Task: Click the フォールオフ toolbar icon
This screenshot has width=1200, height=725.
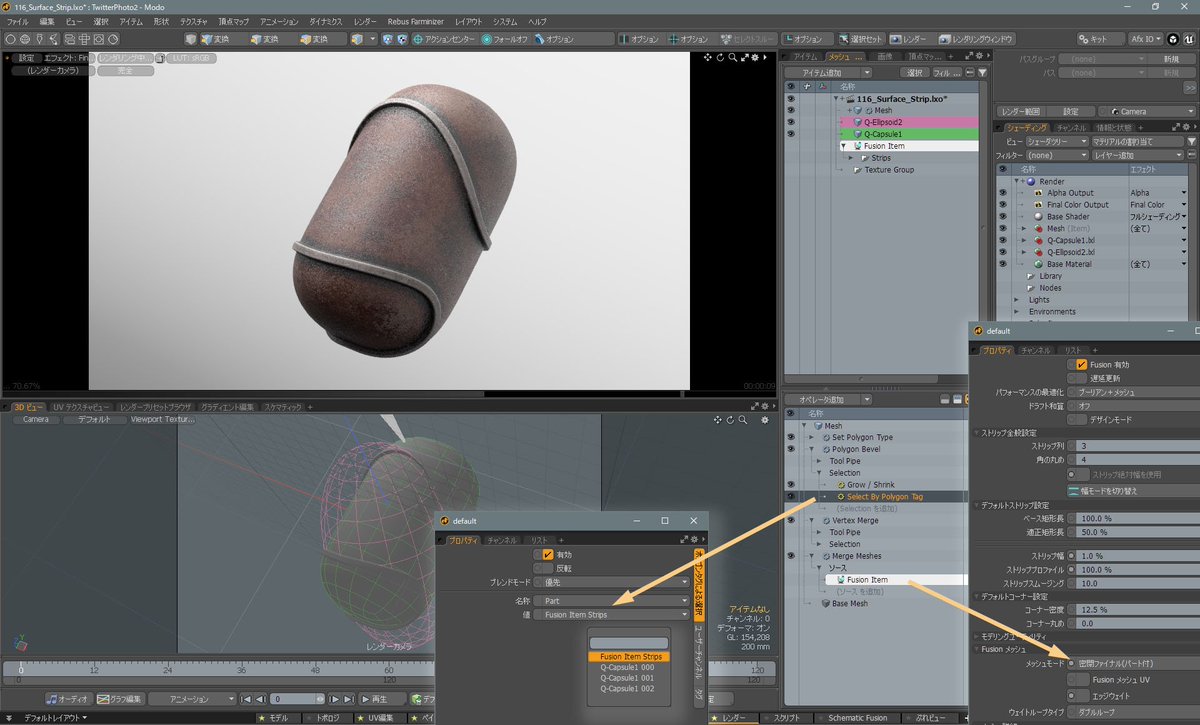Action: (487, 39)
